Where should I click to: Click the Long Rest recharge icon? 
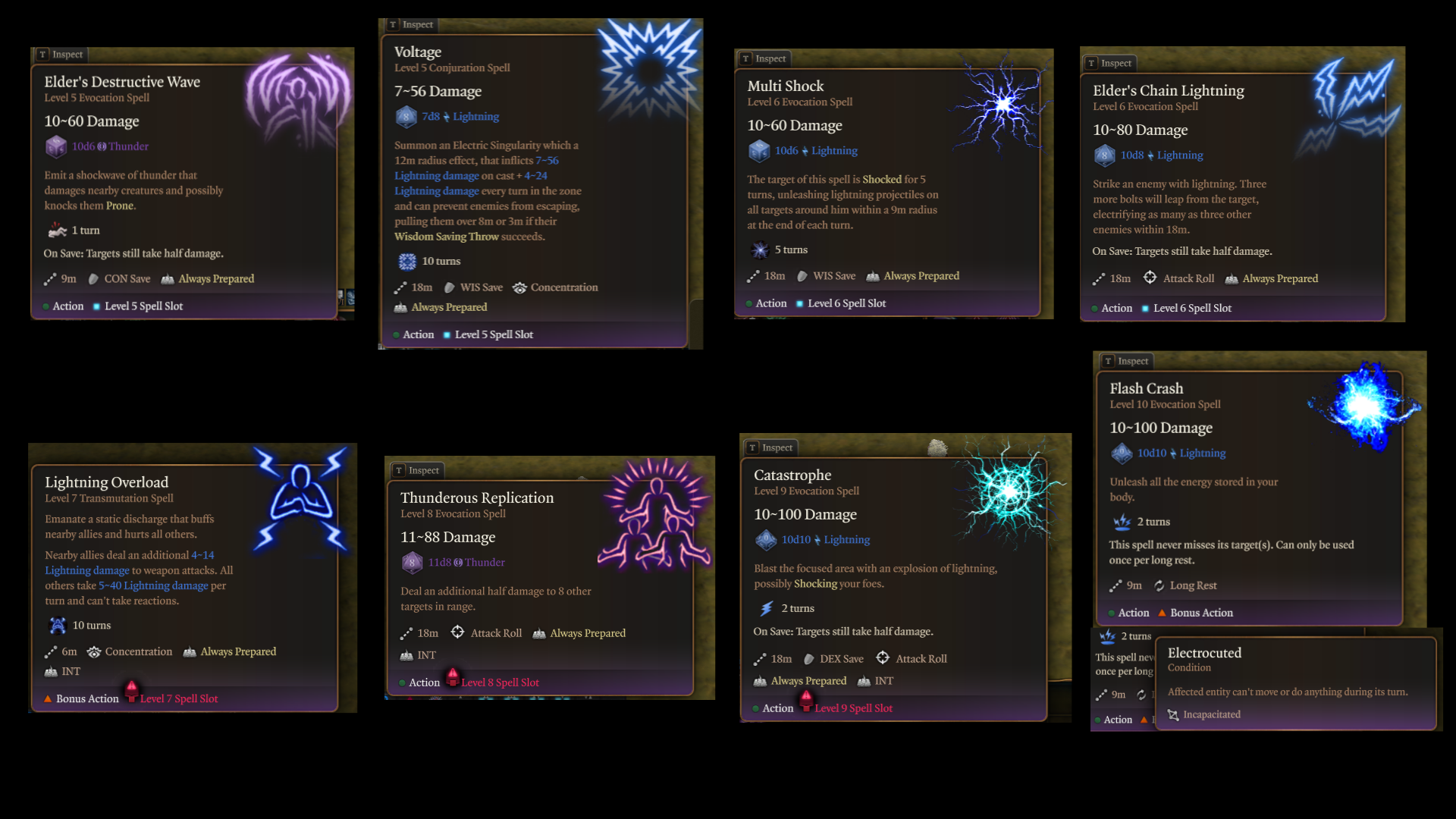click(1159, 586)
